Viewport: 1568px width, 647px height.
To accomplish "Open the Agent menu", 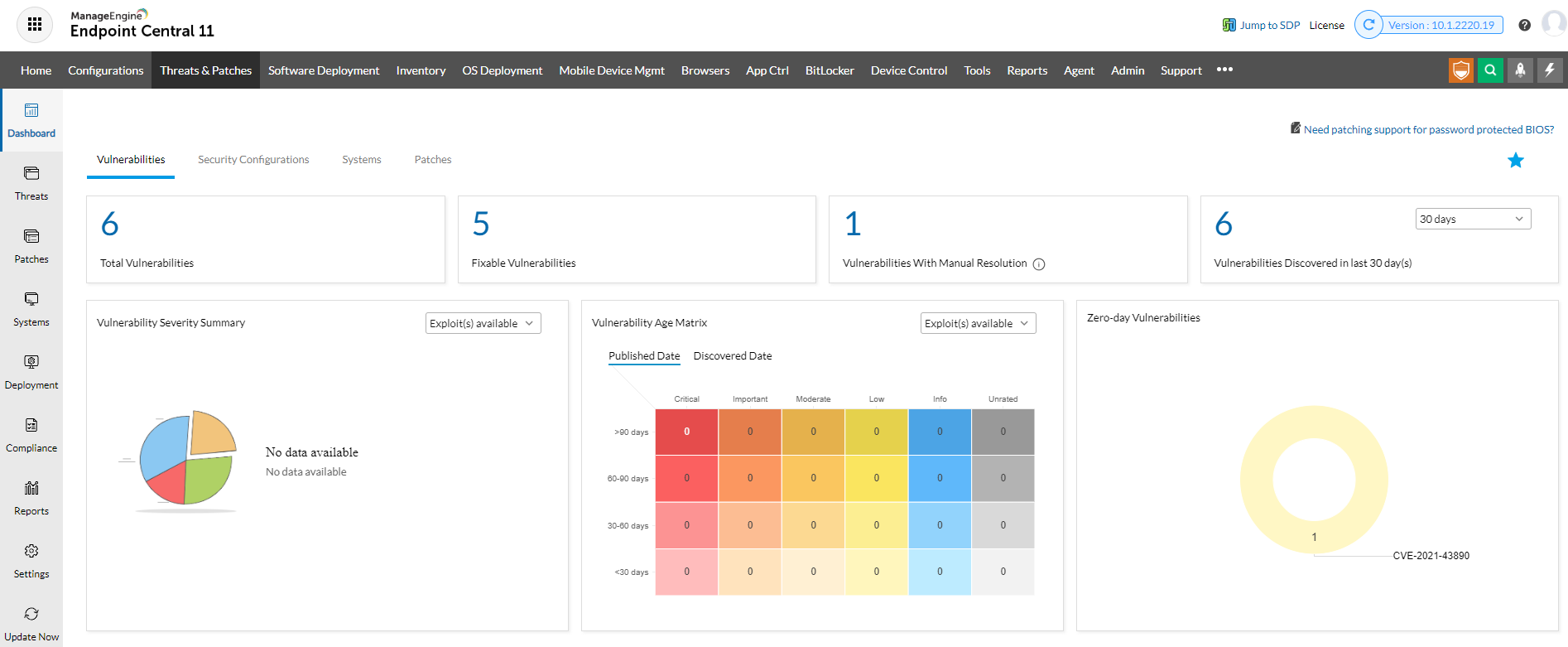I will (1079, 70).
